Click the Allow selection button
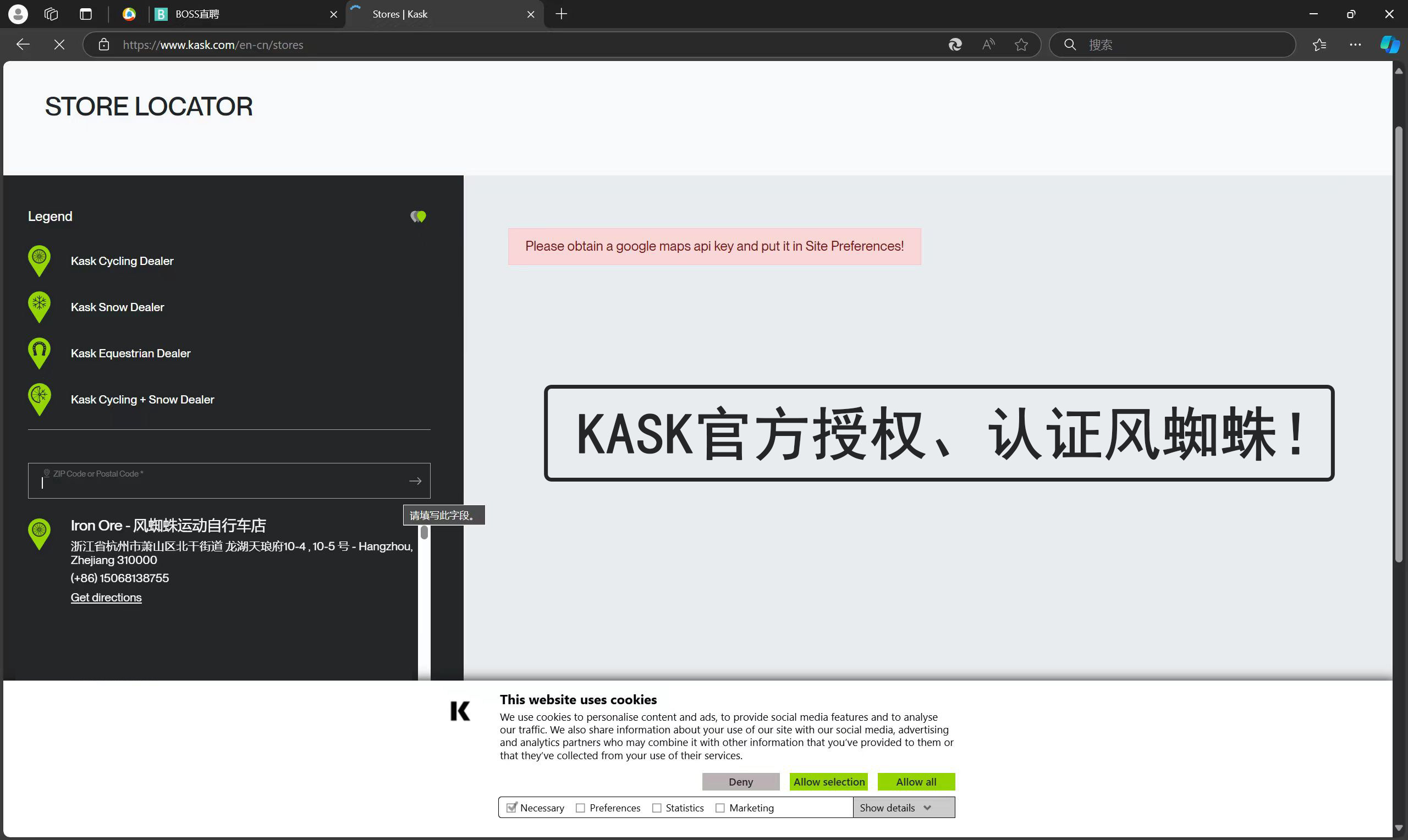The image size is (1408, 840). pos(829,782)
